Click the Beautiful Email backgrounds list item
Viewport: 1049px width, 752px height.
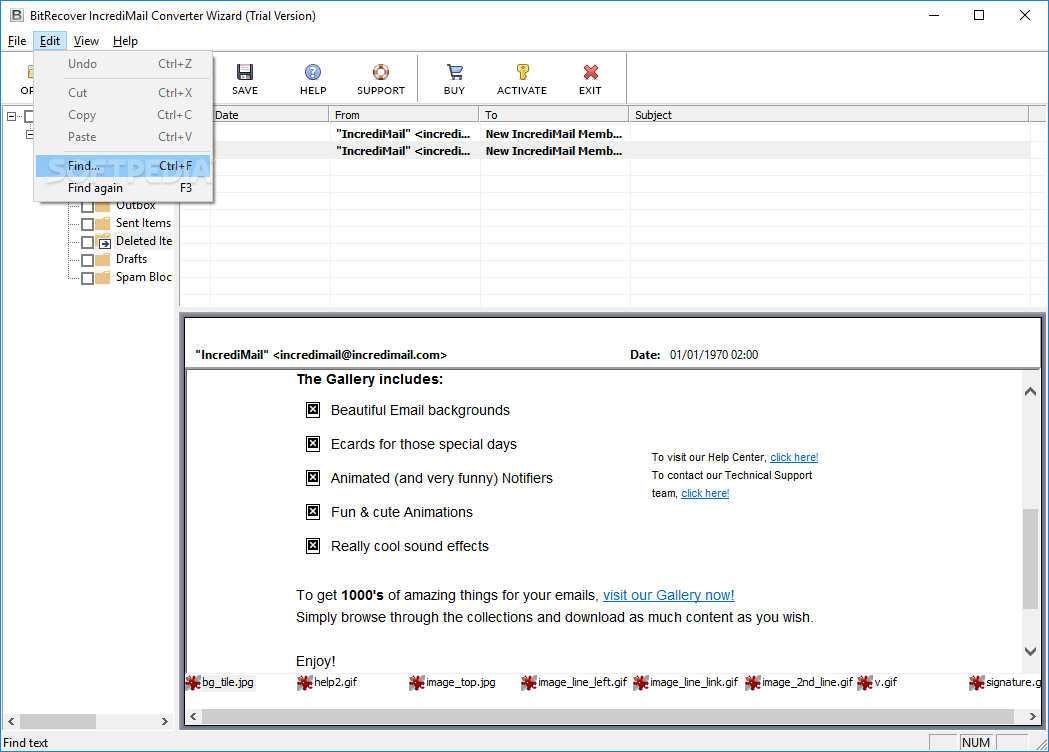pos(420,411)
